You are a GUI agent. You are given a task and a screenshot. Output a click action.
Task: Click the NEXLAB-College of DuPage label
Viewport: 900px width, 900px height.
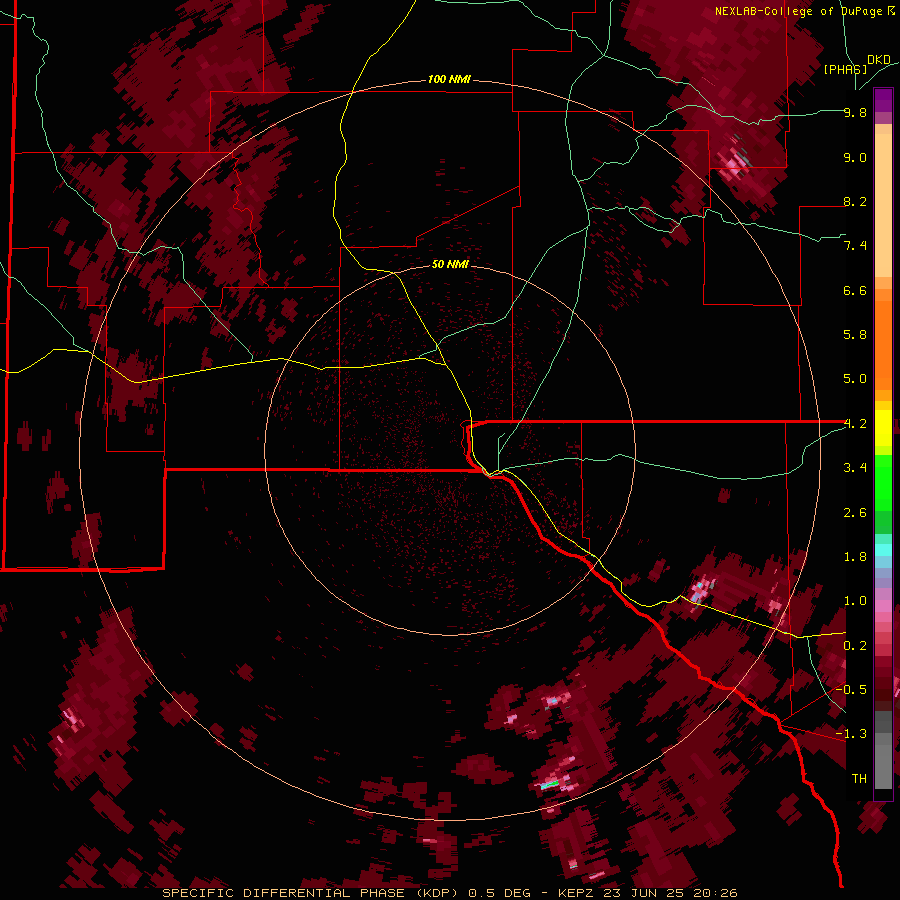799,11
